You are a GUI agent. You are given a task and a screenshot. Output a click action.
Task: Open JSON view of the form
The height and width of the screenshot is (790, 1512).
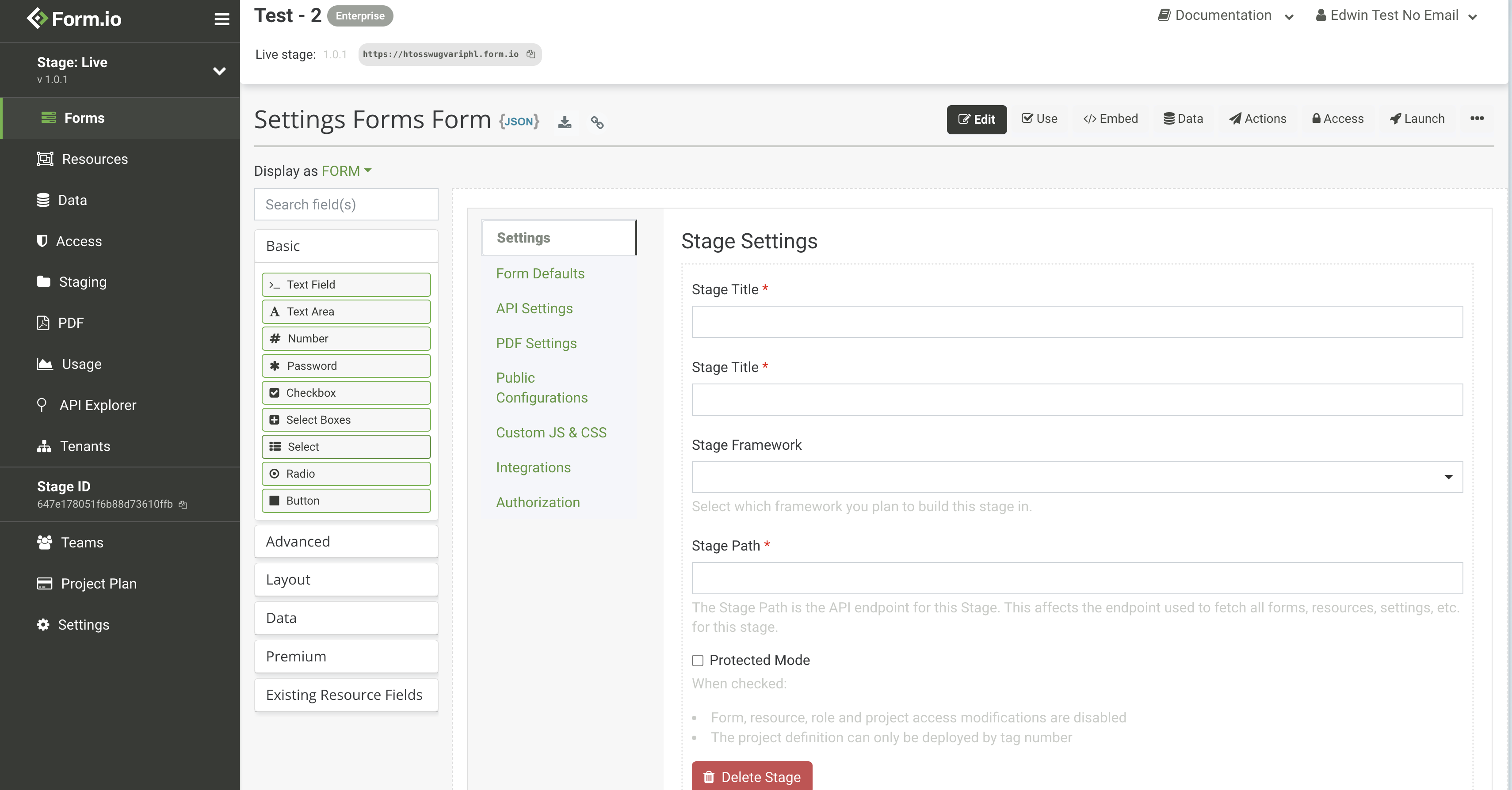[519, 122]
